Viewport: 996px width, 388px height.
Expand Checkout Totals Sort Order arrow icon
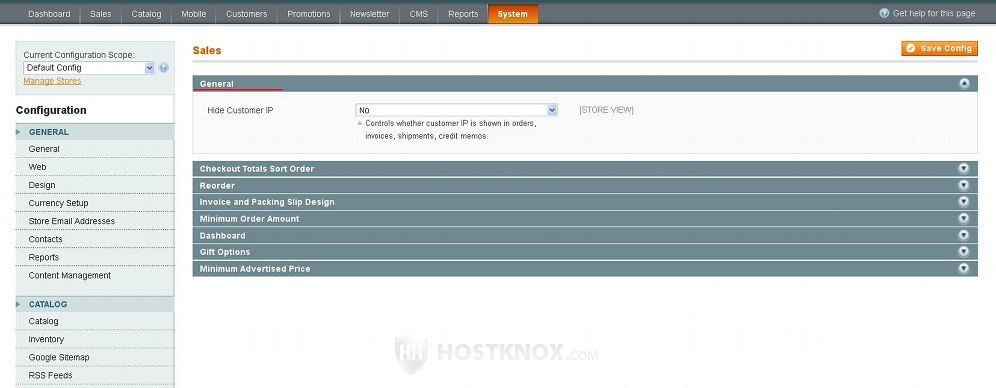(x=964, y=168)
